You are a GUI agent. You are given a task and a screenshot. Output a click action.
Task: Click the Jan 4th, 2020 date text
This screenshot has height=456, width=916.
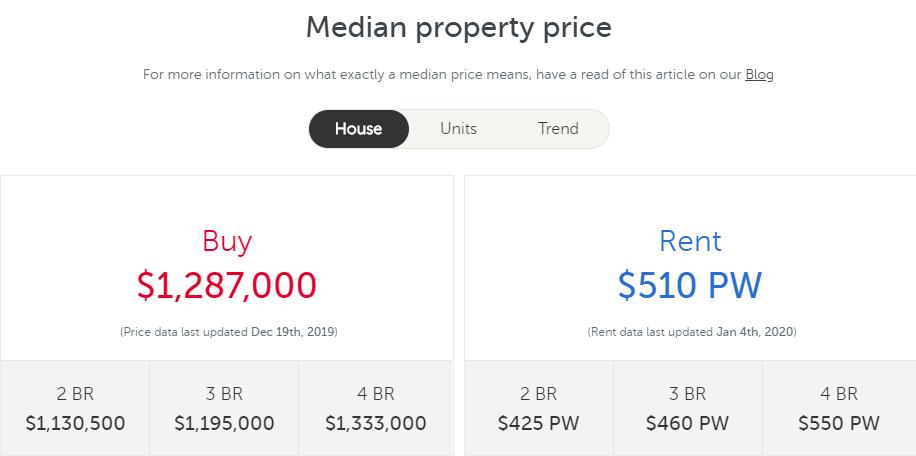(756, 331)
